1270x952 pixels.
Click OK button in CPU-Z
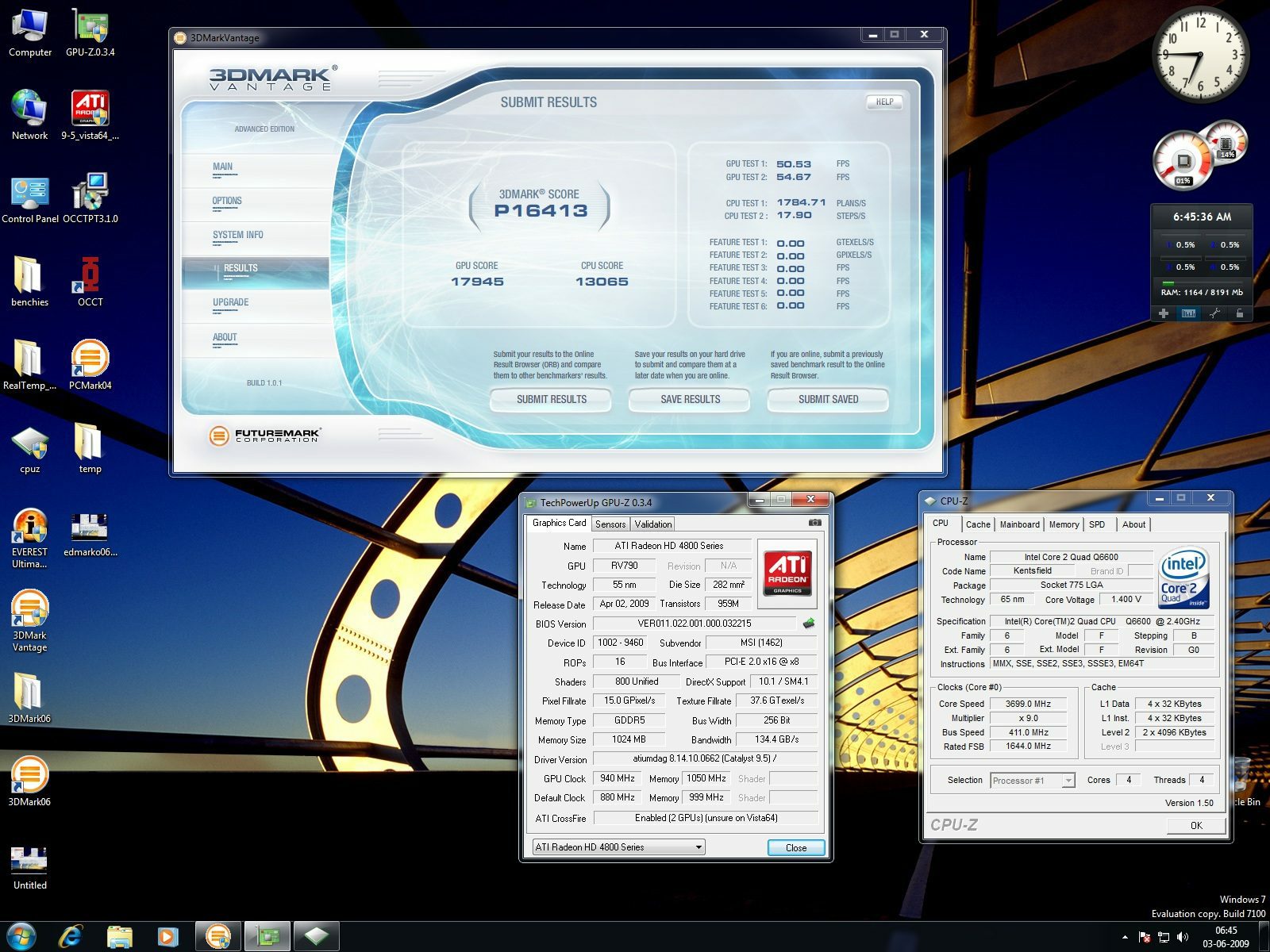point(1196,825)
